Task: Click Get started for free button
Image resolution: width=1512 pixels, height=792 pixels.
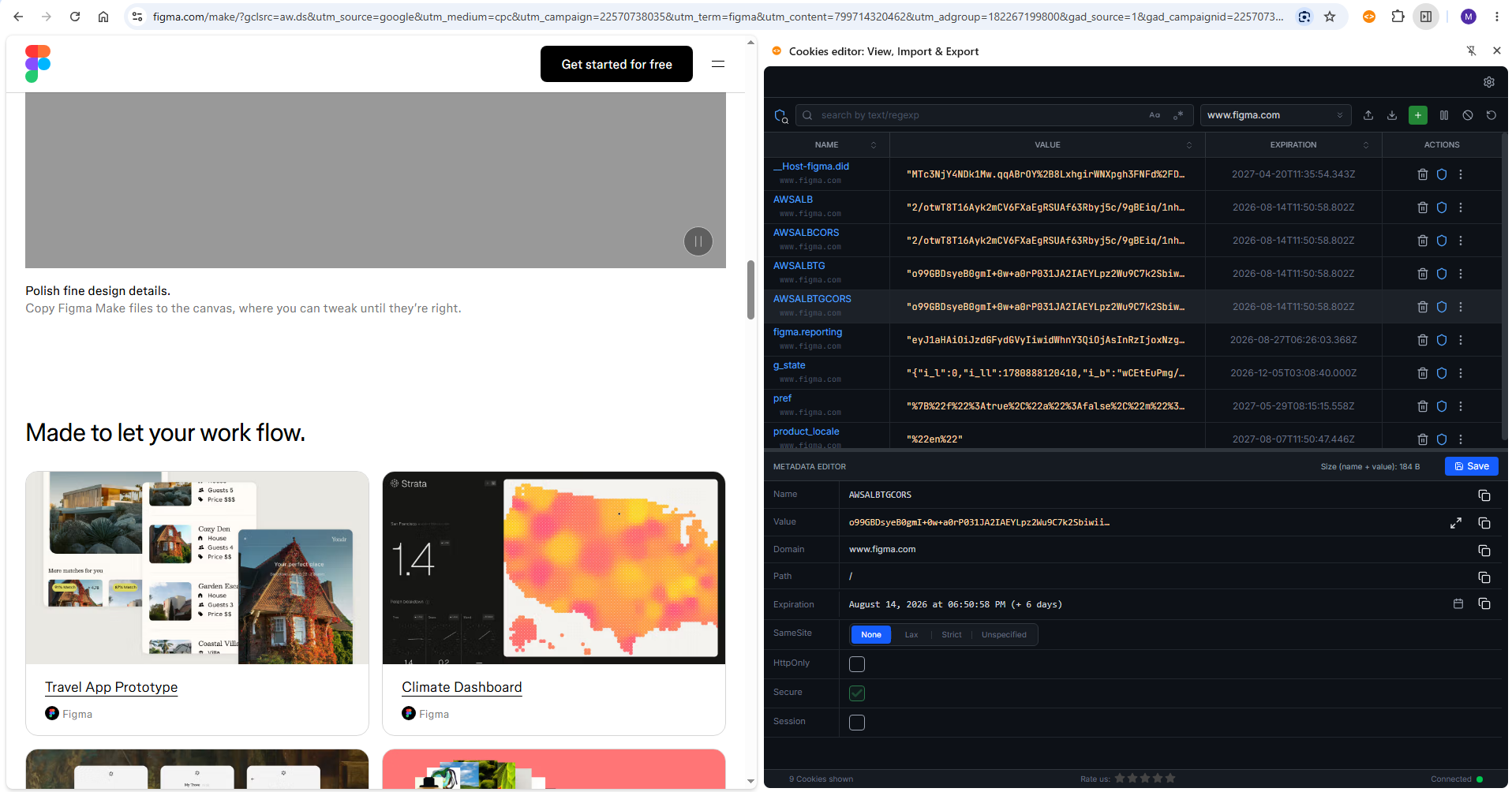Action: [616, 64]
